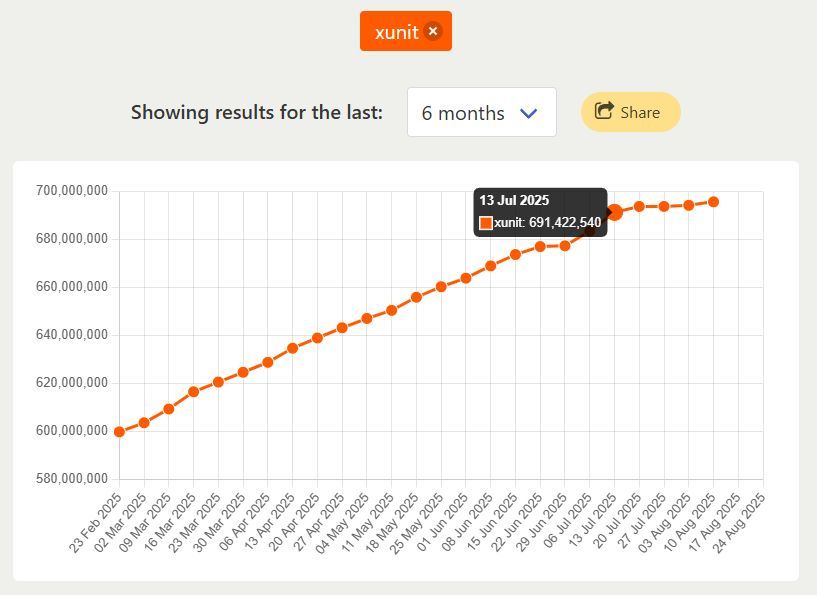Select the 04 May 2025 data point

coord(367,318)
